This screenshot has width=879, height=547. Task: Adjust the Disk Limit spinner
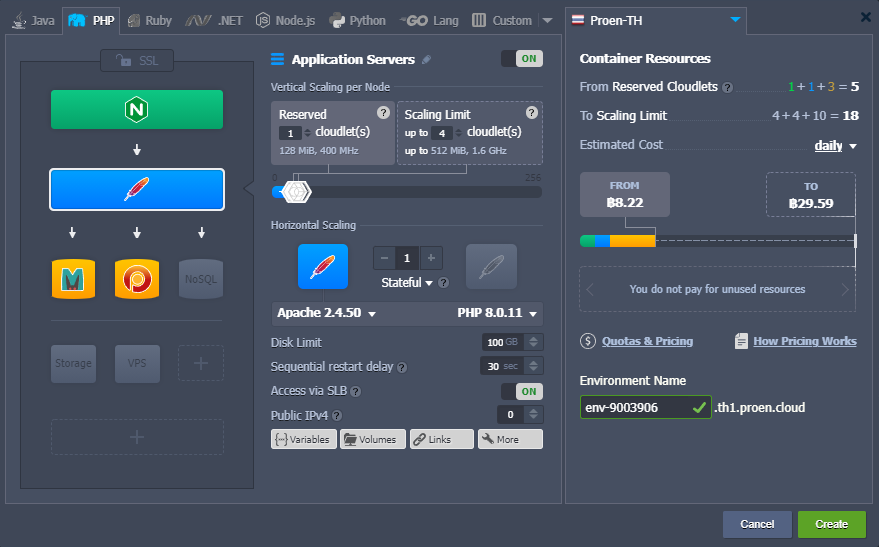pyautogui.click(x=534, y=342)
